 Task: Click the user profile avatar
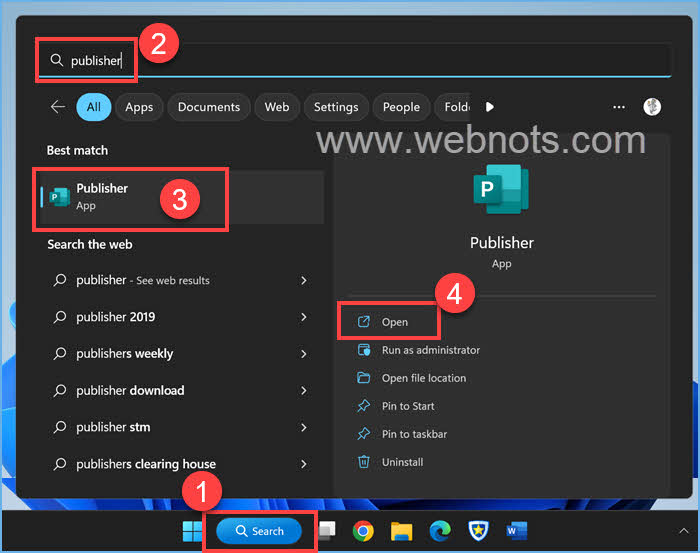(x=652, y=107)
